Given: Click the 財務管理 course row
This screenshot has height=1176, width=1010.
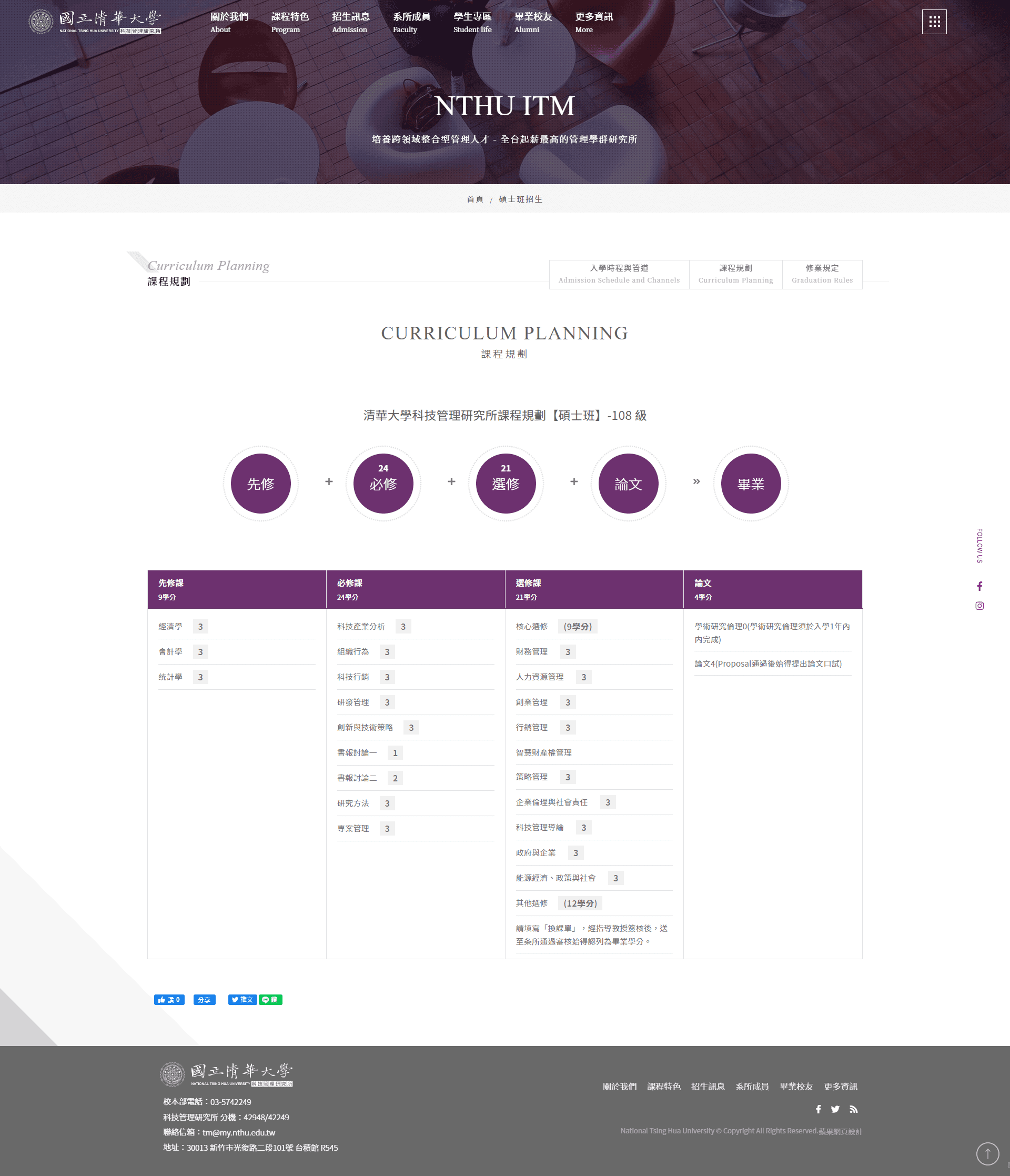Looking at the screenshot, I should point(594,651).
